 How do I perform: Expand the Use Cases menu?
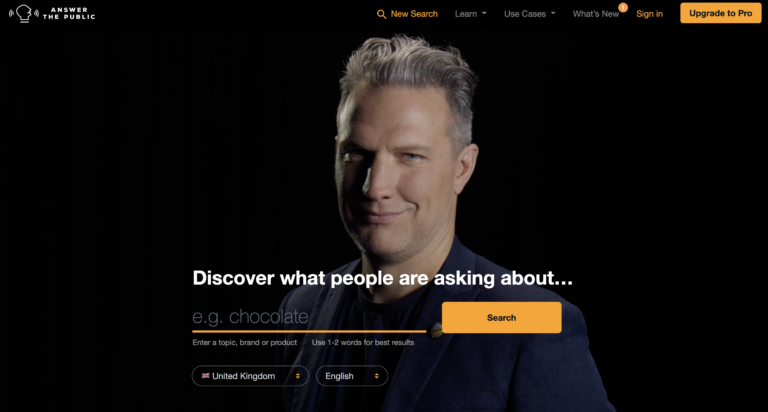530,14
